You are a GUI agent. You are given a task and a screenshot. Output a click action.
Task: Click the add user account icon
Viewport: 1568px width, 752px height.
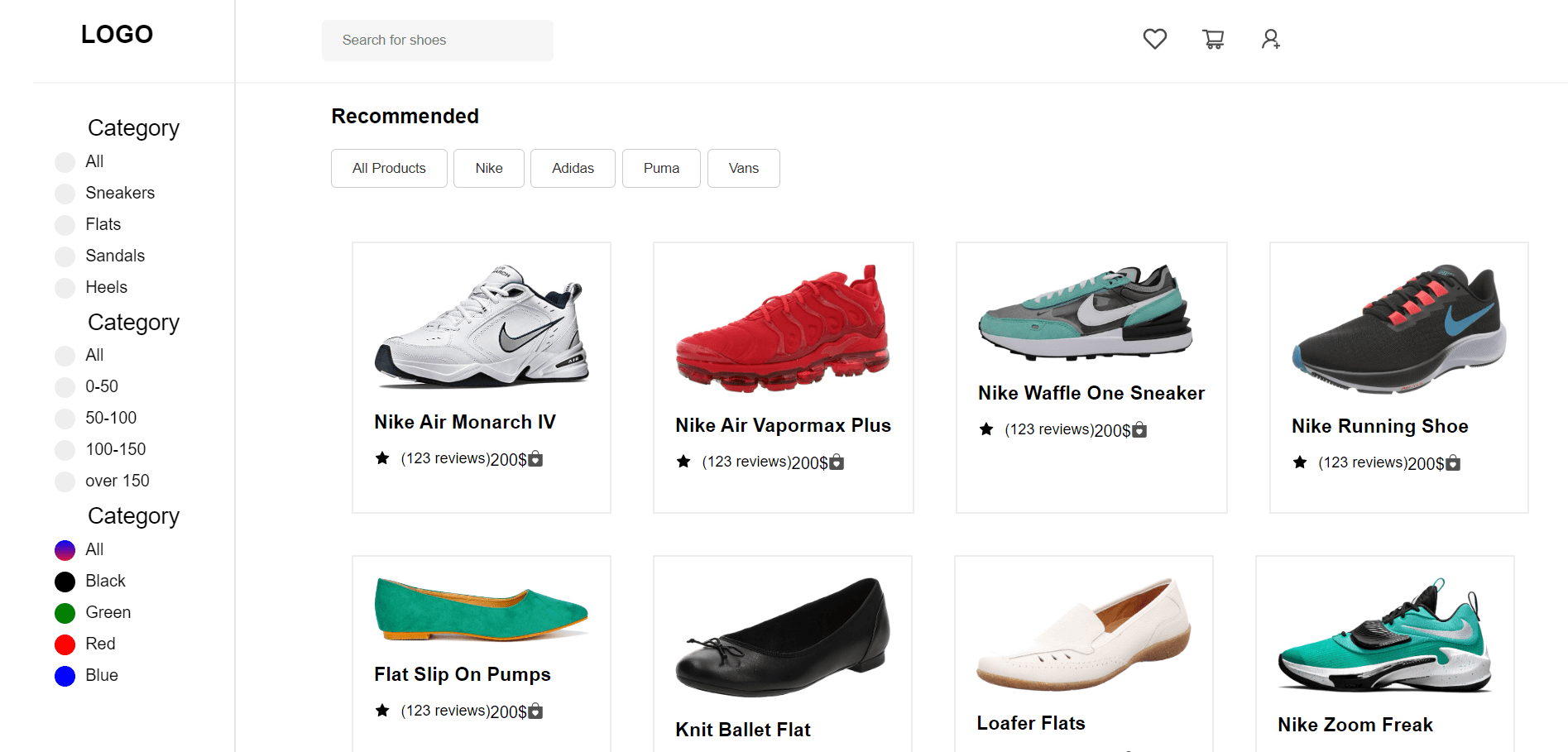(1270, 39)
